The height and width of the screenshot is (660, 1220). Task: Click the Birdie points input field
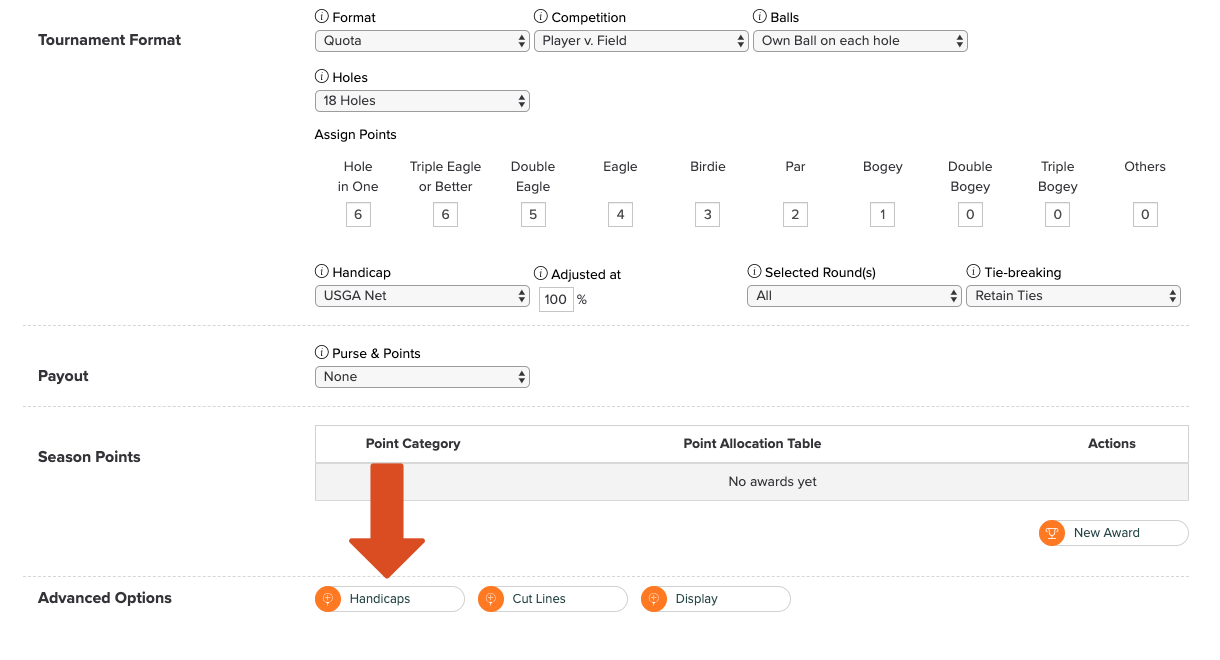(707, 214)
